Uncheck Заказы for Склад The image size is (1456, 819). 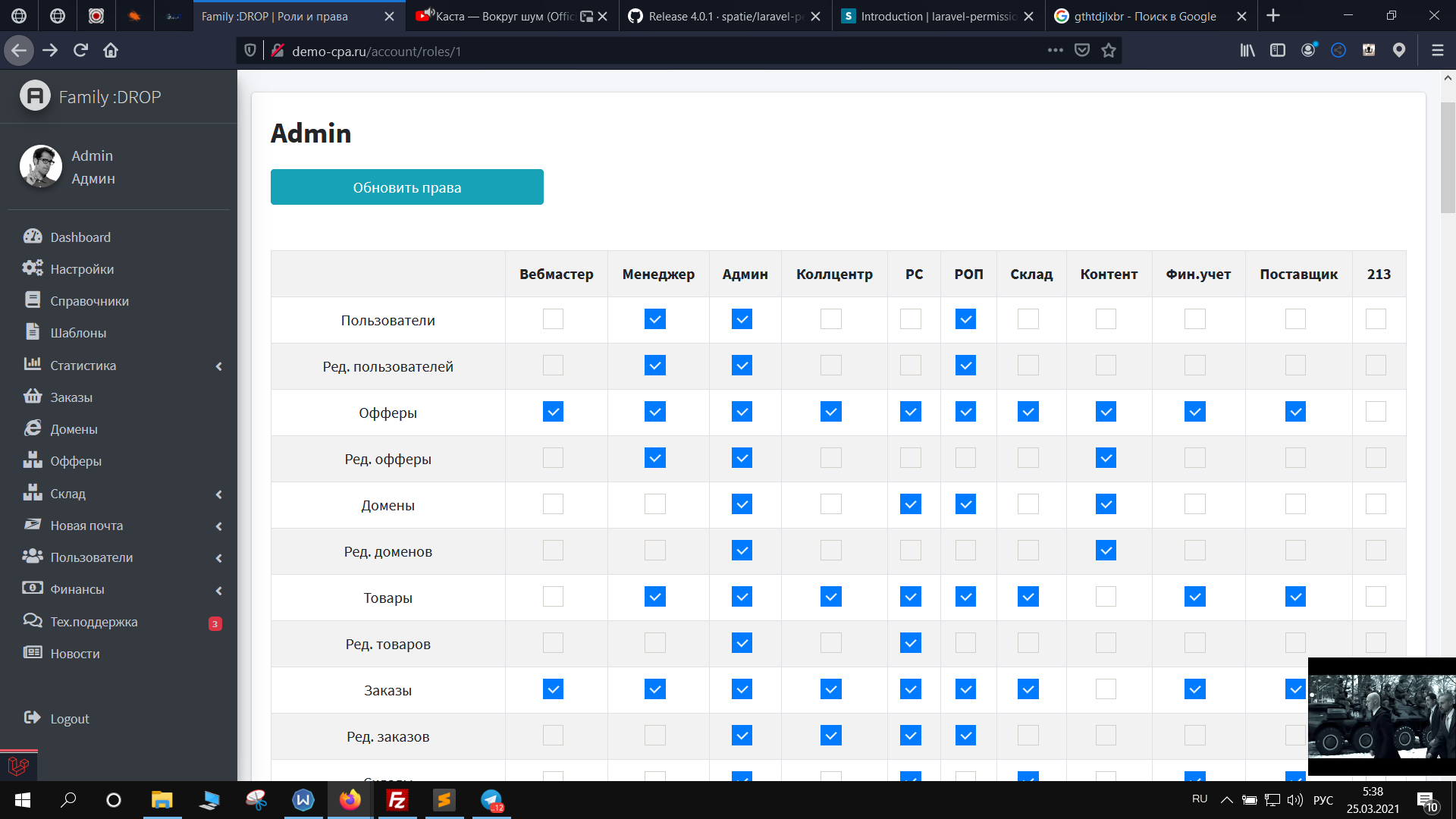click(x=1028, y=689)
